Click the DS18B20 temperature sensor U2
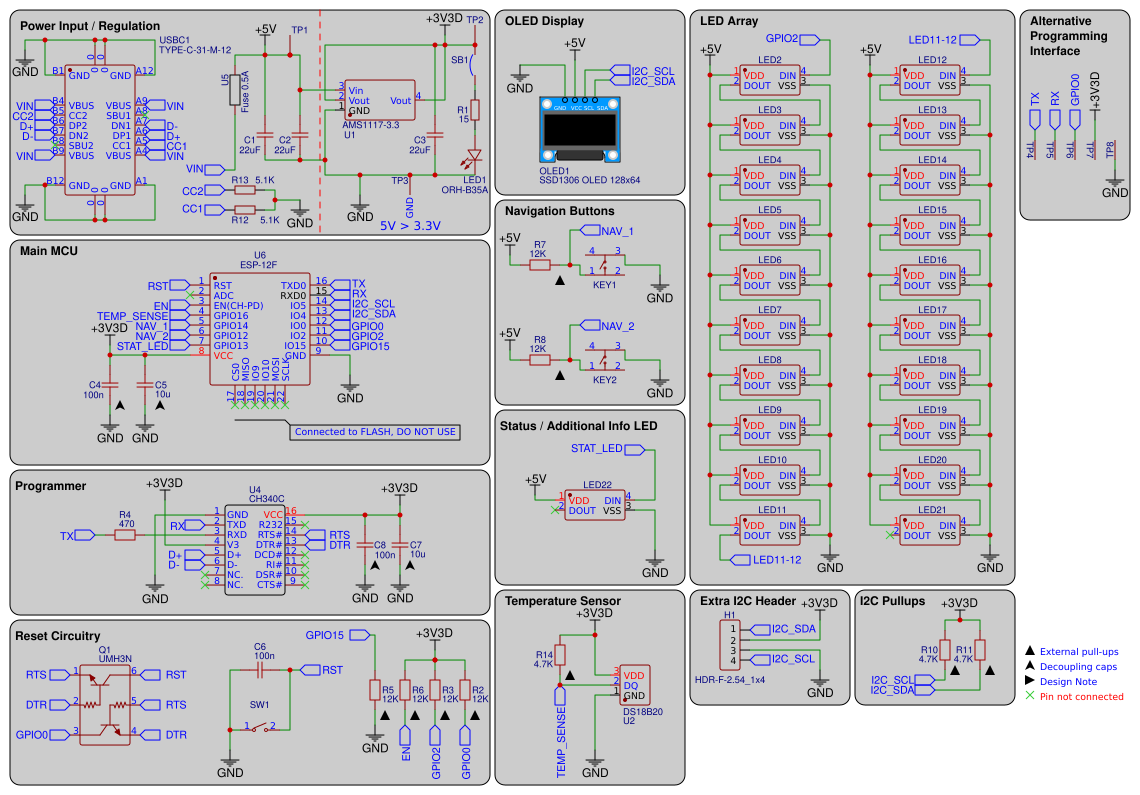1140x795 pixels. coord(634,685)
